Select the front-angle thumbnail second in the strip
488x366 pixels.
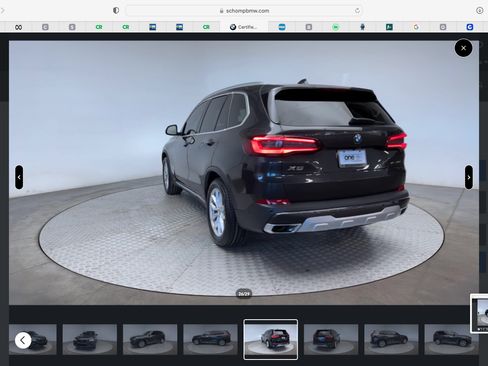point(90,339)
